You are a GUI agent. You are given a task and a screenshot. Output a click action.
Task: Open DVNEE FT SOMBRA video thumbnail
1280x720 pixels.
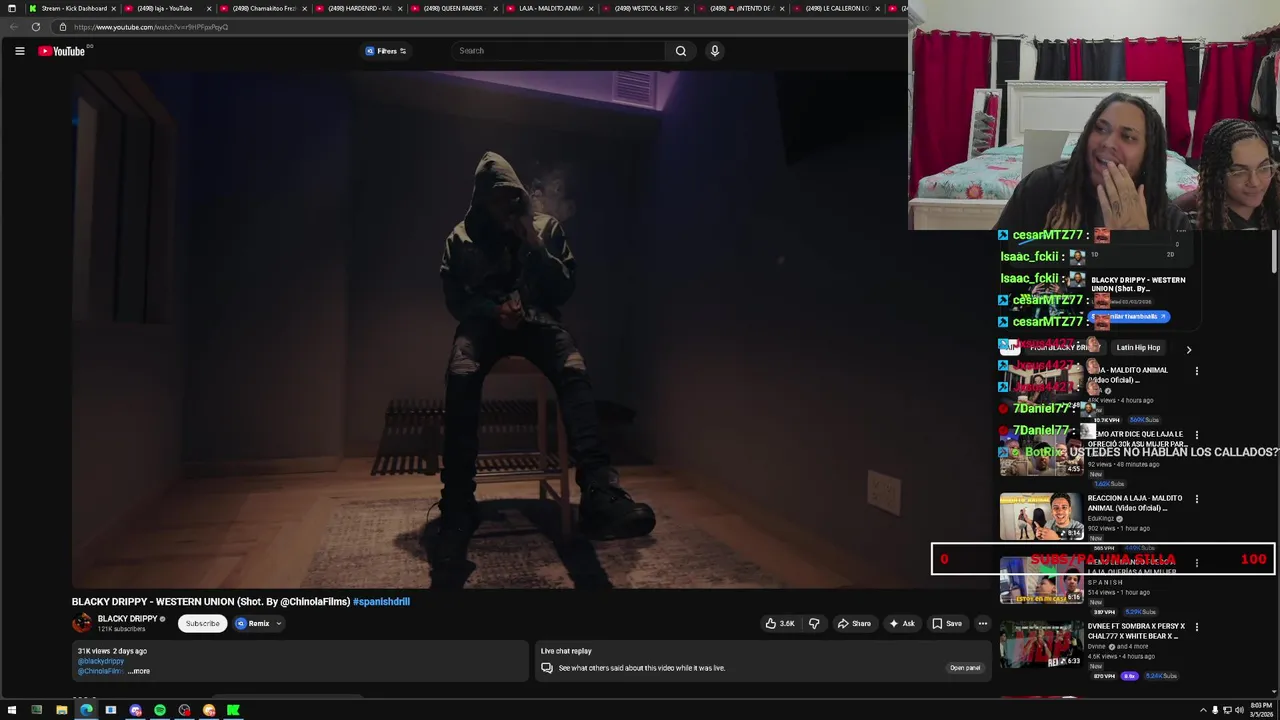click(1041, 644)
